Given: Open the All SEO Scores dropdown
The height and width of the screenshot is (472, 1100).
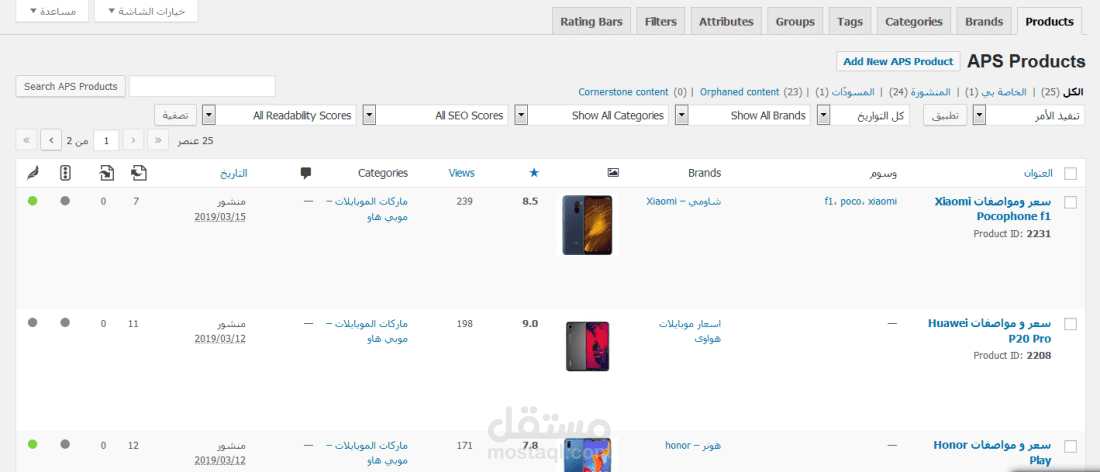Looking at the screenshot, I should pyautogui.click(x=436, y=115).
